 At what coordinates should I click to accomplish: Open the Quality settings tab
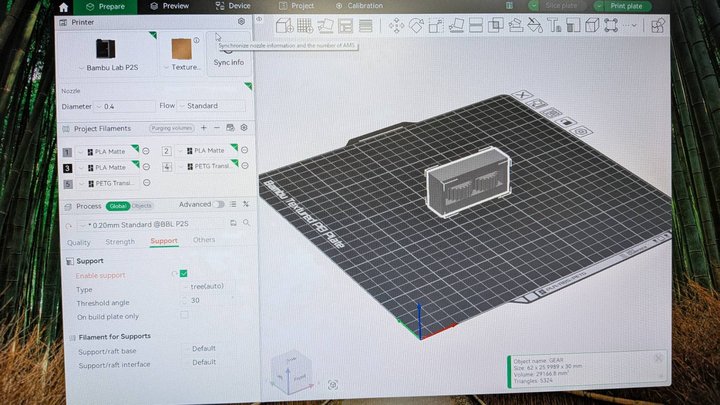tap(79, 242)
